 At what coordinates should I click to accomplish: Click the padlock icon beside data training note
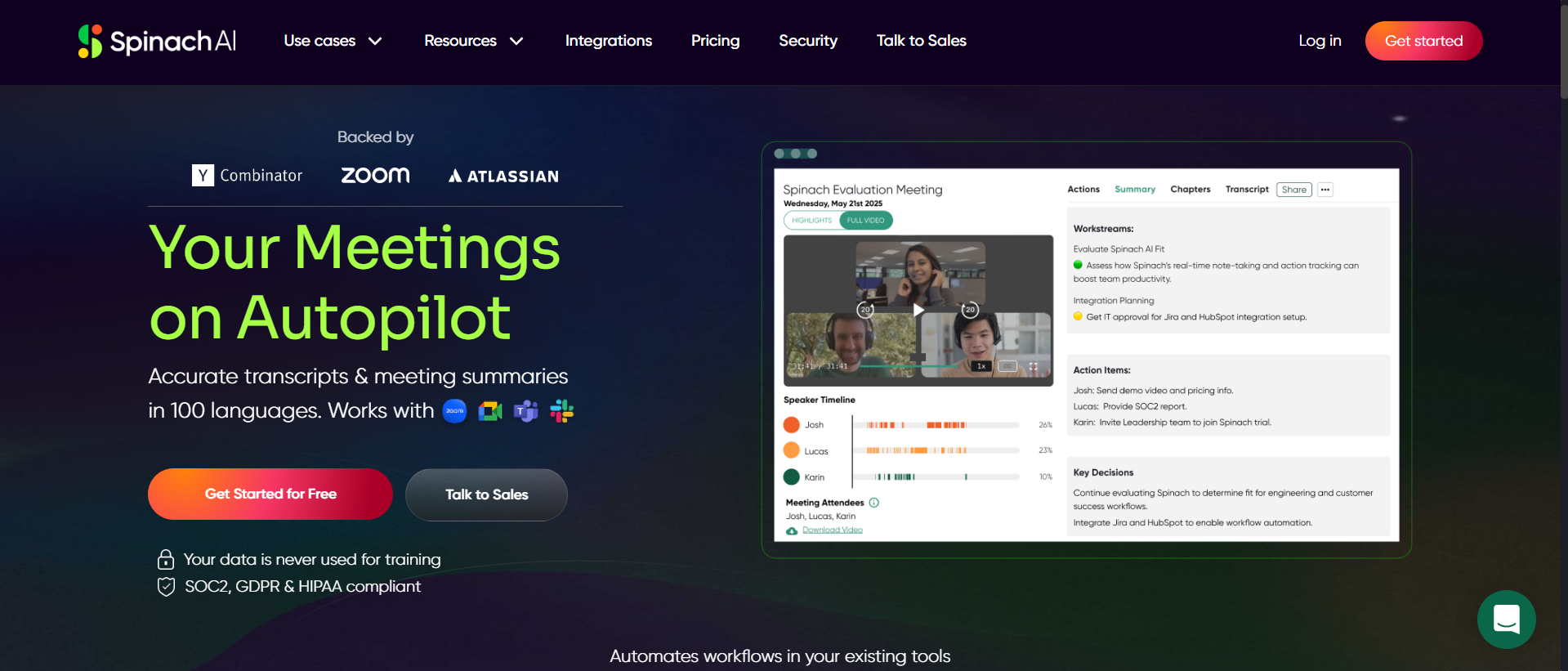(166, 559)
